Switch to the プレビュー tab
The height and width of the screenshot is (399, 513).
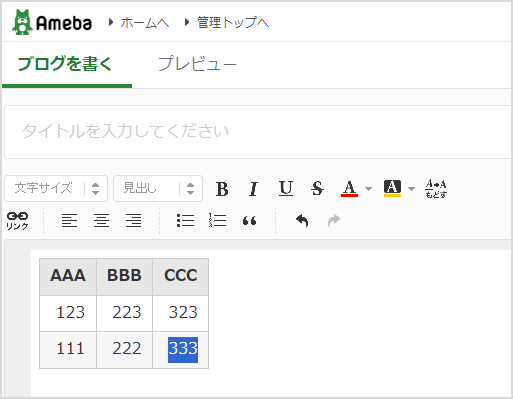[197, 63]
